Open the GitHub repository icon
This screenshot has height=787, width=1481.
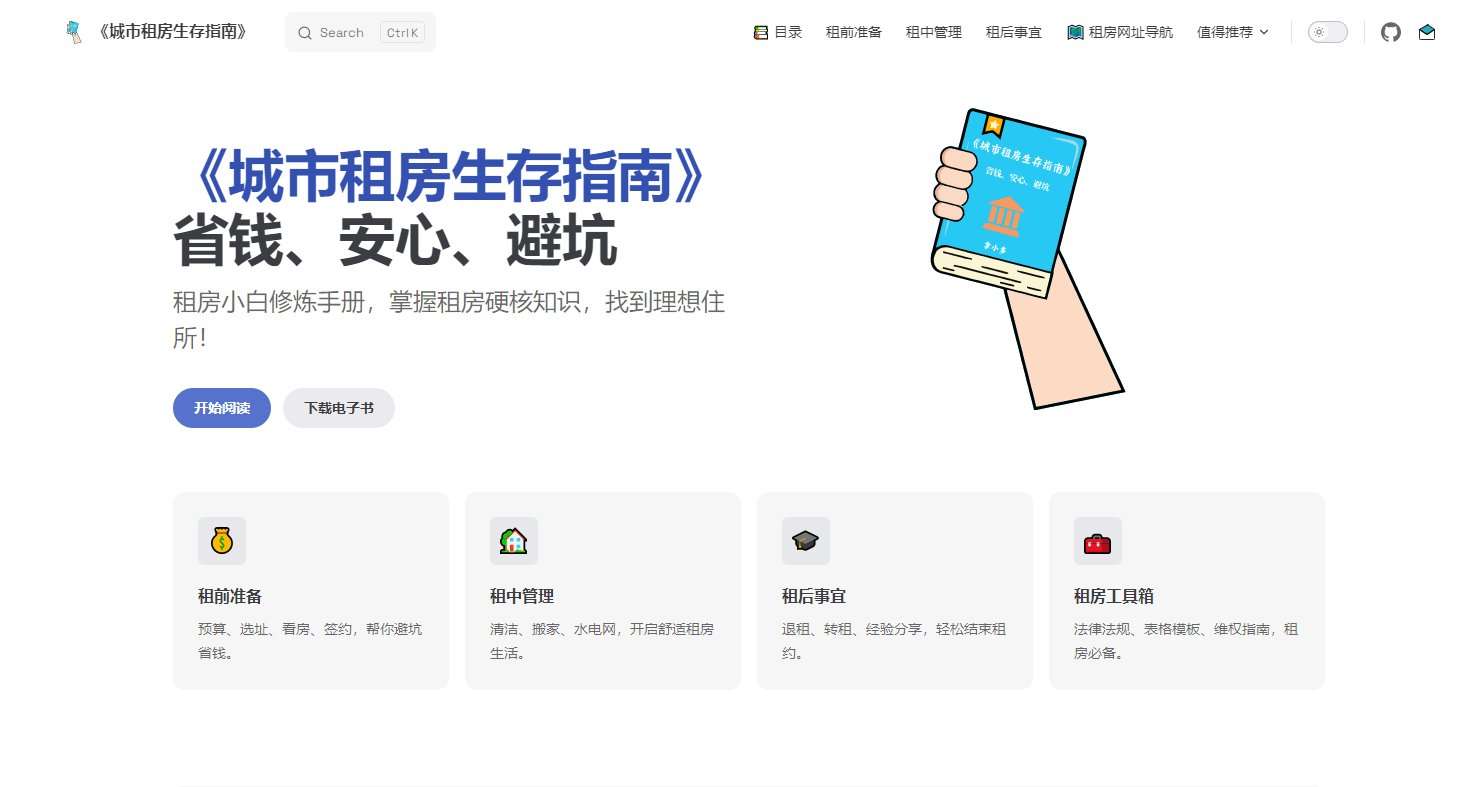click(x=1390, y=32)
